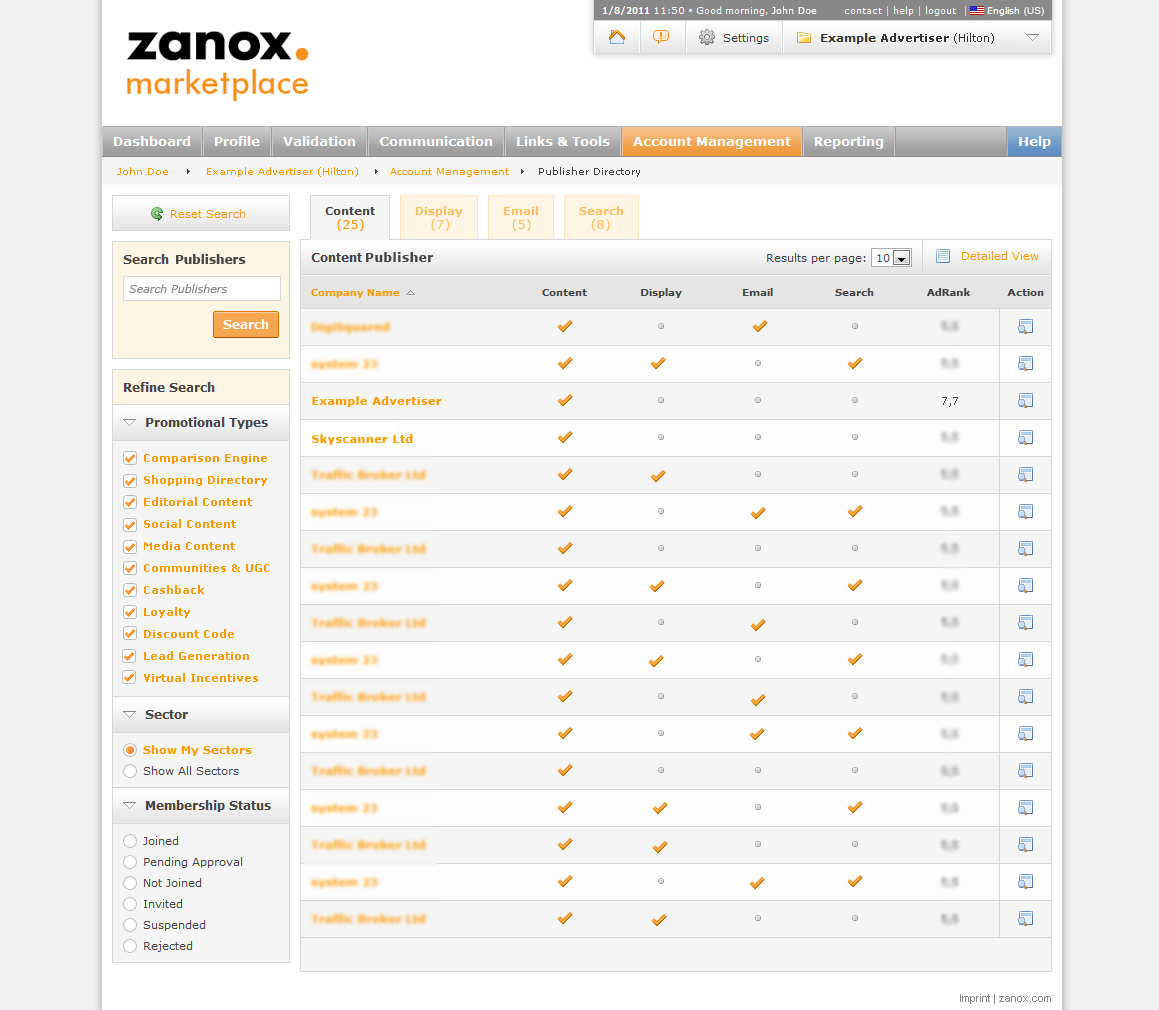Click John Doe in the breadcrumb

[143, 172]
